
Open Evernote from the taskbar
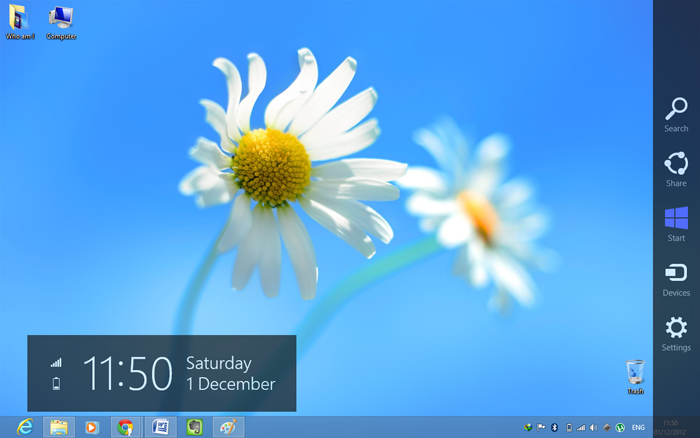[195, 427]
